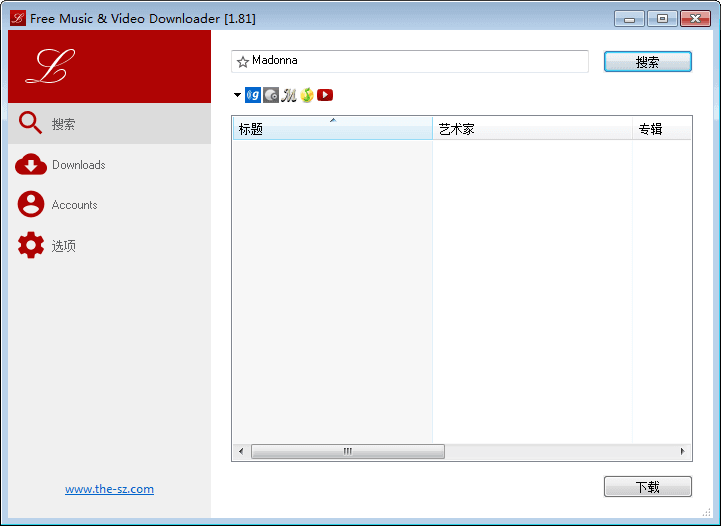721x526 pixels.
Task: Click the horizontal scrollbar left arrow
Action: [x=241, y=452]
